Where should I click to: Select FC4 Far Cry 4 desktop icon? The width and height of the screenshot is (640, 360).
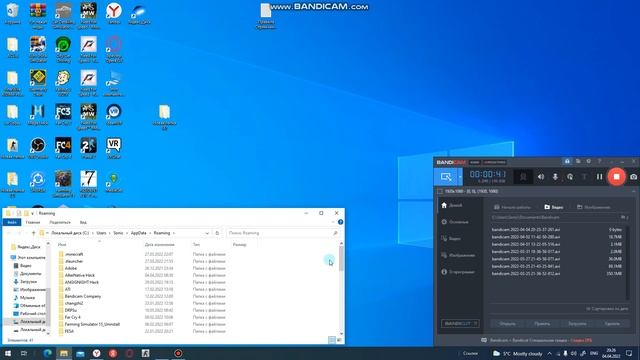[63, 148]
